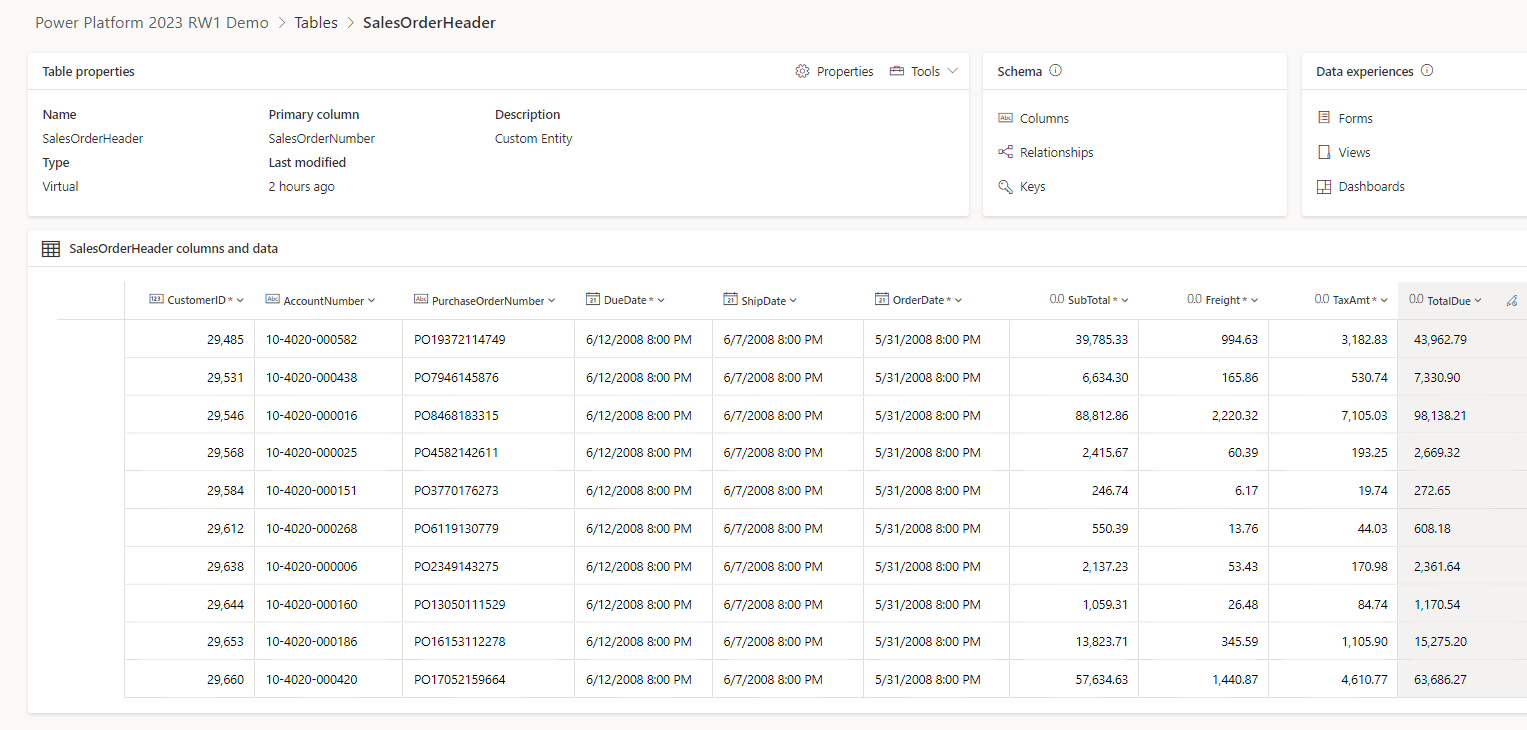Screen dimensions: 1527x730
Task: Click the Columns icon in Schema
Action: 1005,118
